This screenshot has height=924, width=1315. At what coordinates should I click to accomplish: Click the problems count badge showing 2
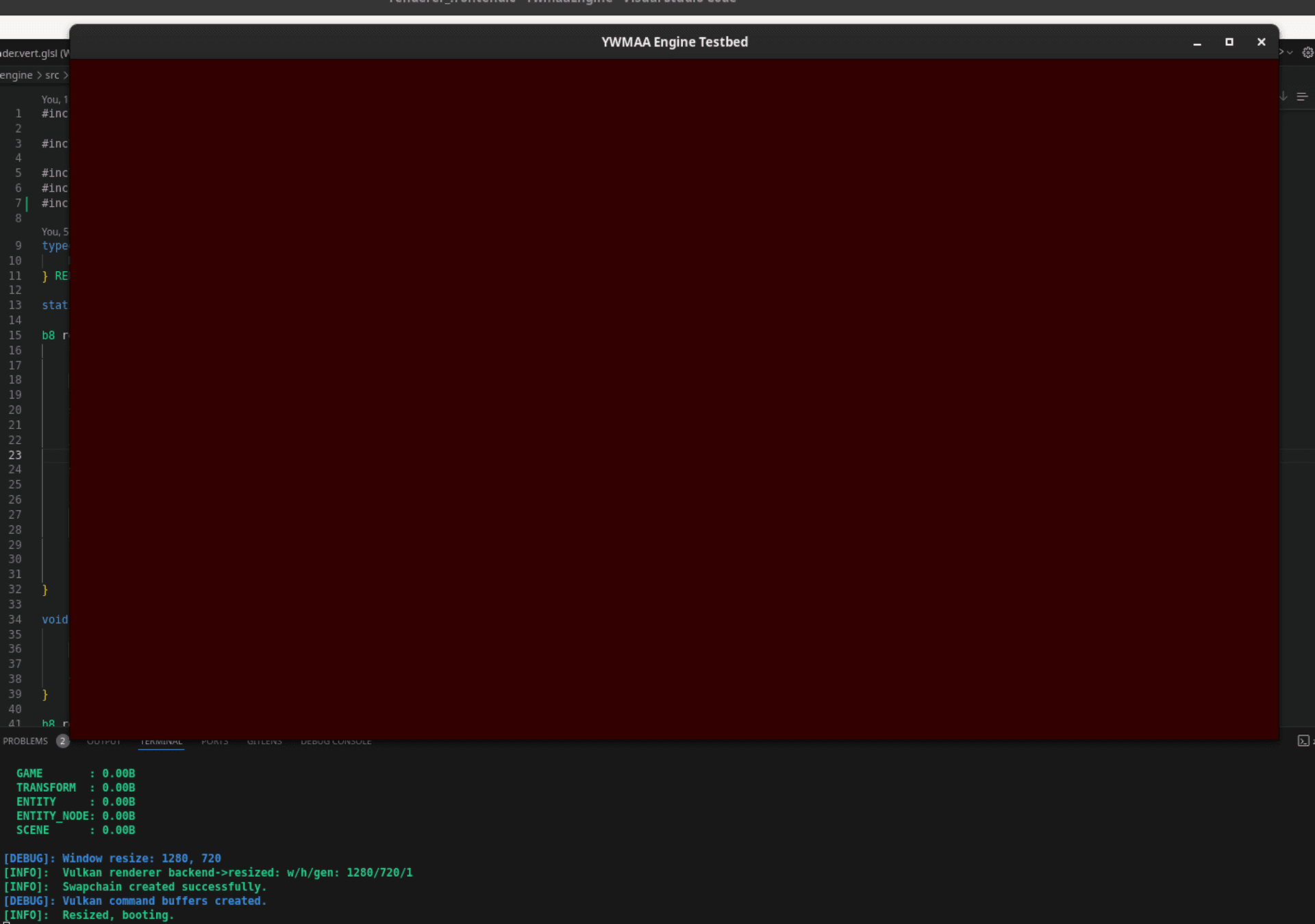(62, 741)
